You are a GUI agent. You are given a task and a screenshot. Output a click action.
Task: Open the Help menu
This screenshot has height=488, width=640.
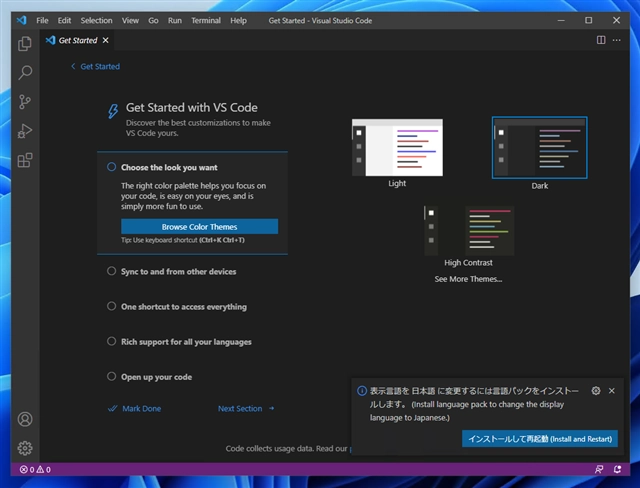click(x=238, y=20)
